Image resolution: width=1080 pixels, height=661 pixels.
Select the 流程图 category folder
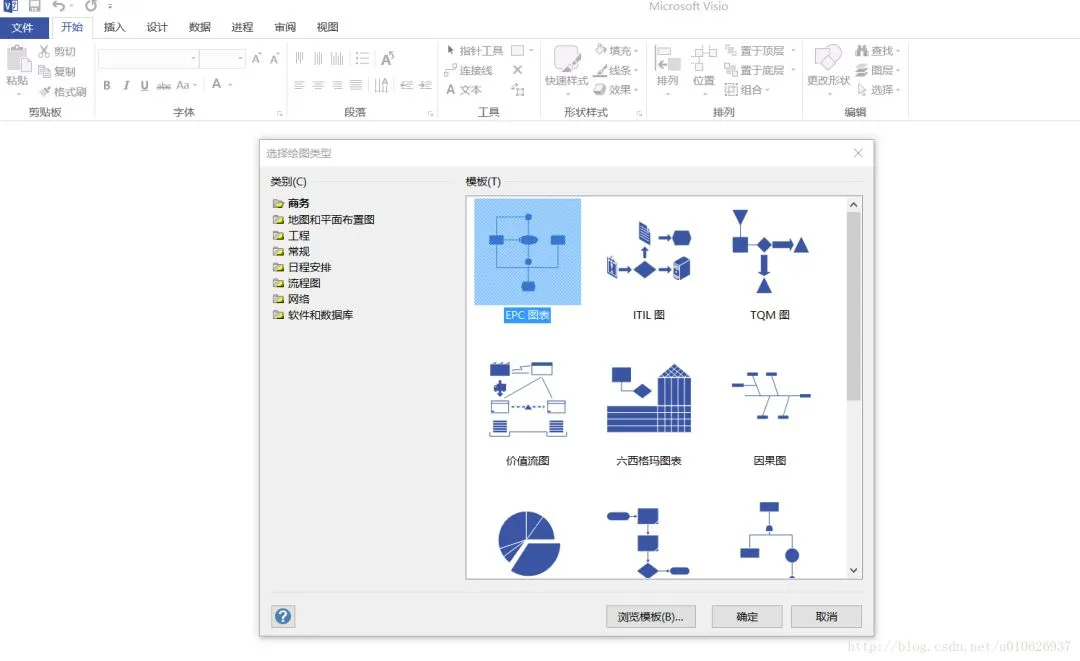coord(297,283)
